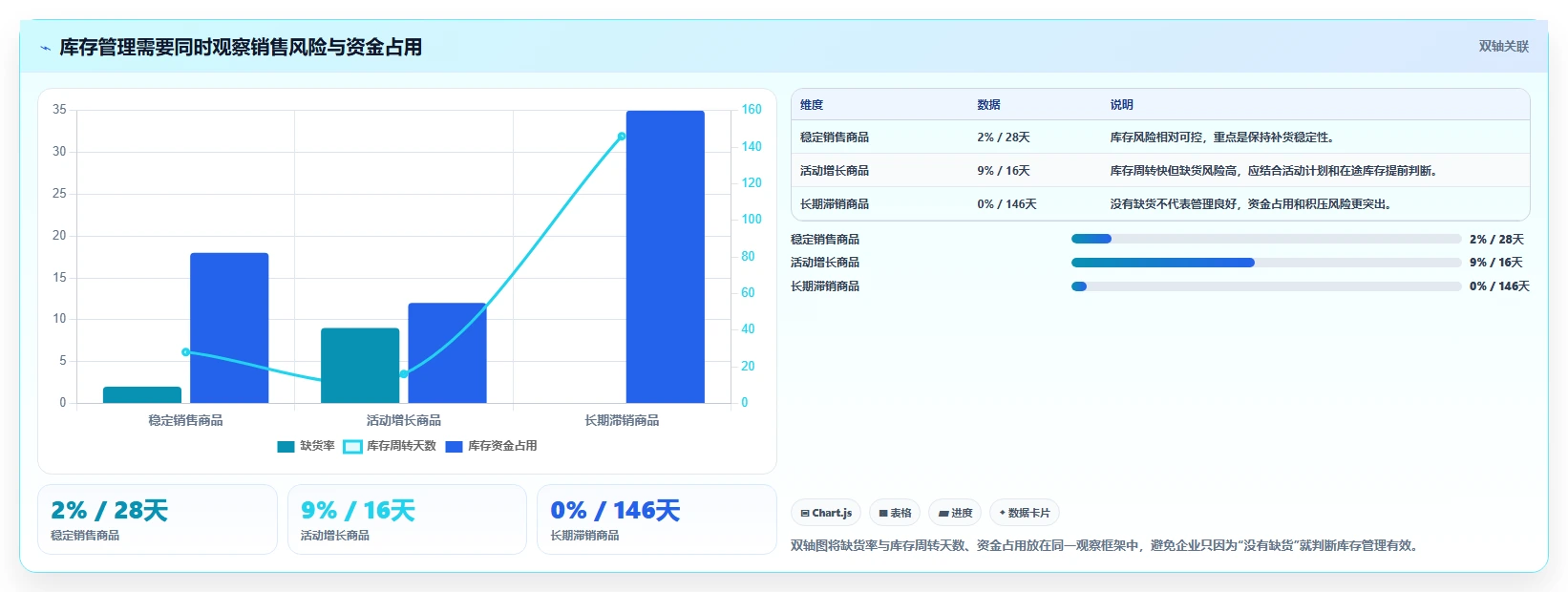This screenshot has height=592, width=1568.
Task: Click the 库存周转天数 legend color swatch
Action: 352,447
